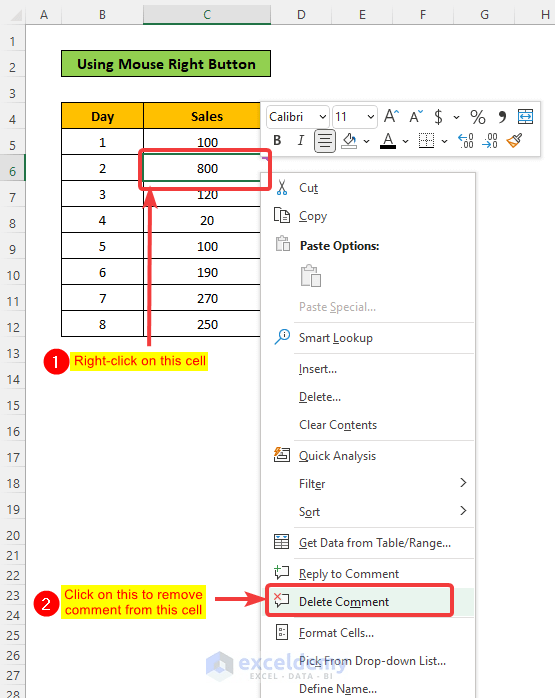555x698 pixels.
Task: Select column E header
Action: (362, 15)
